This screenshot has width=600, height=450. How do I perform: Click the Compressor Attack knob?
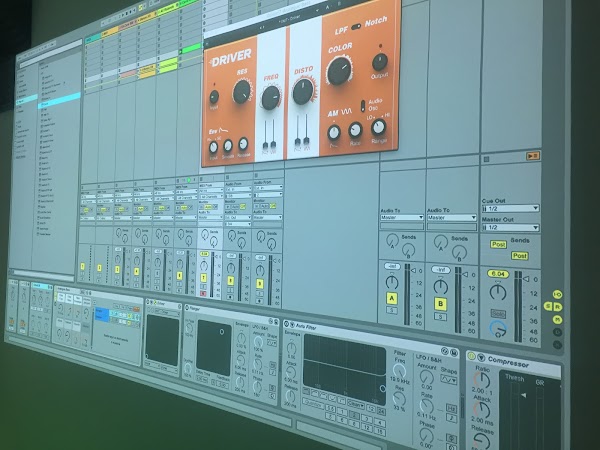tap(482, 410)
